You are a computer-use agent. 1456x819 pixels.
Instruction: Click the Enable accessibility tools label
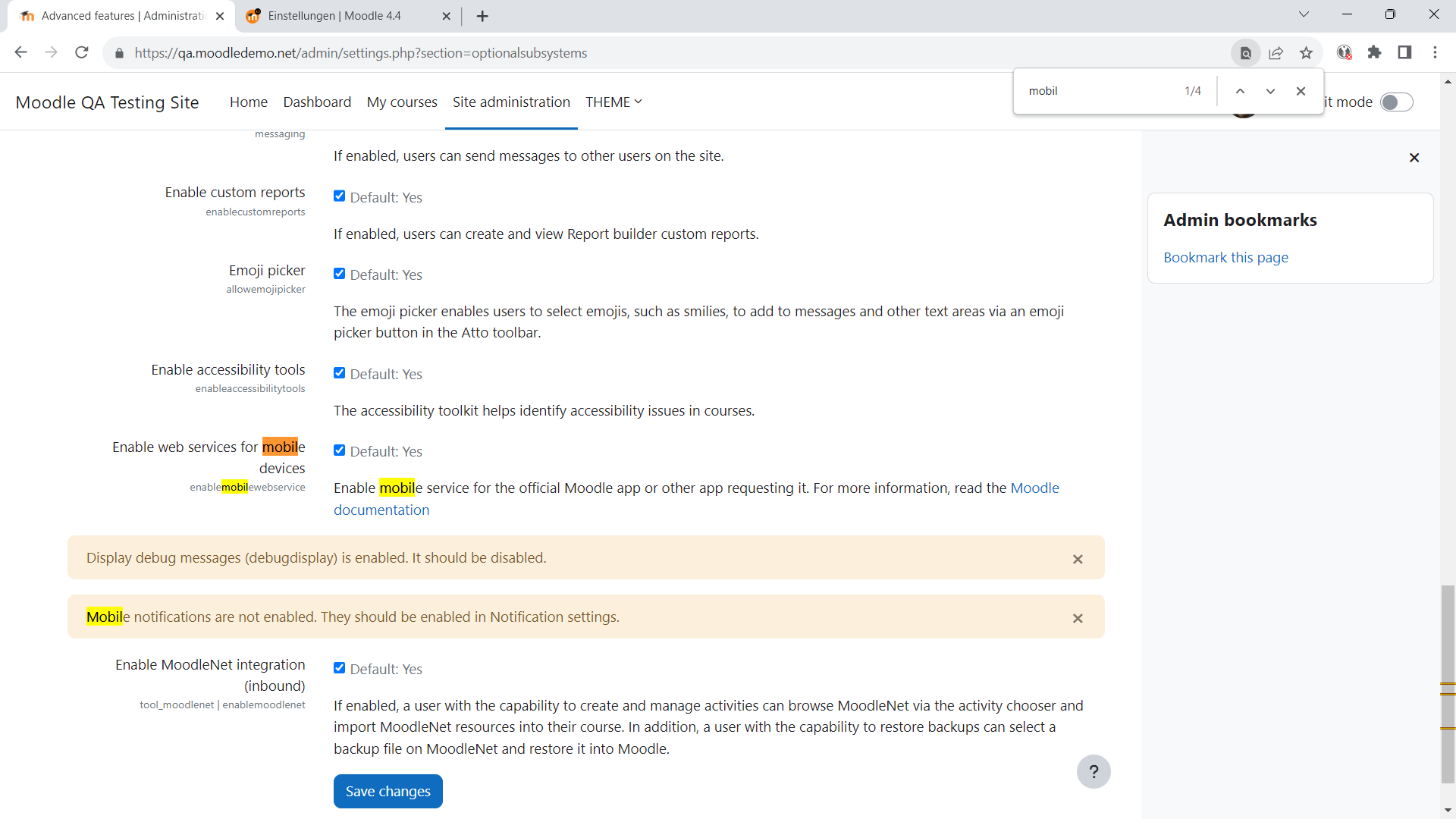227,369
